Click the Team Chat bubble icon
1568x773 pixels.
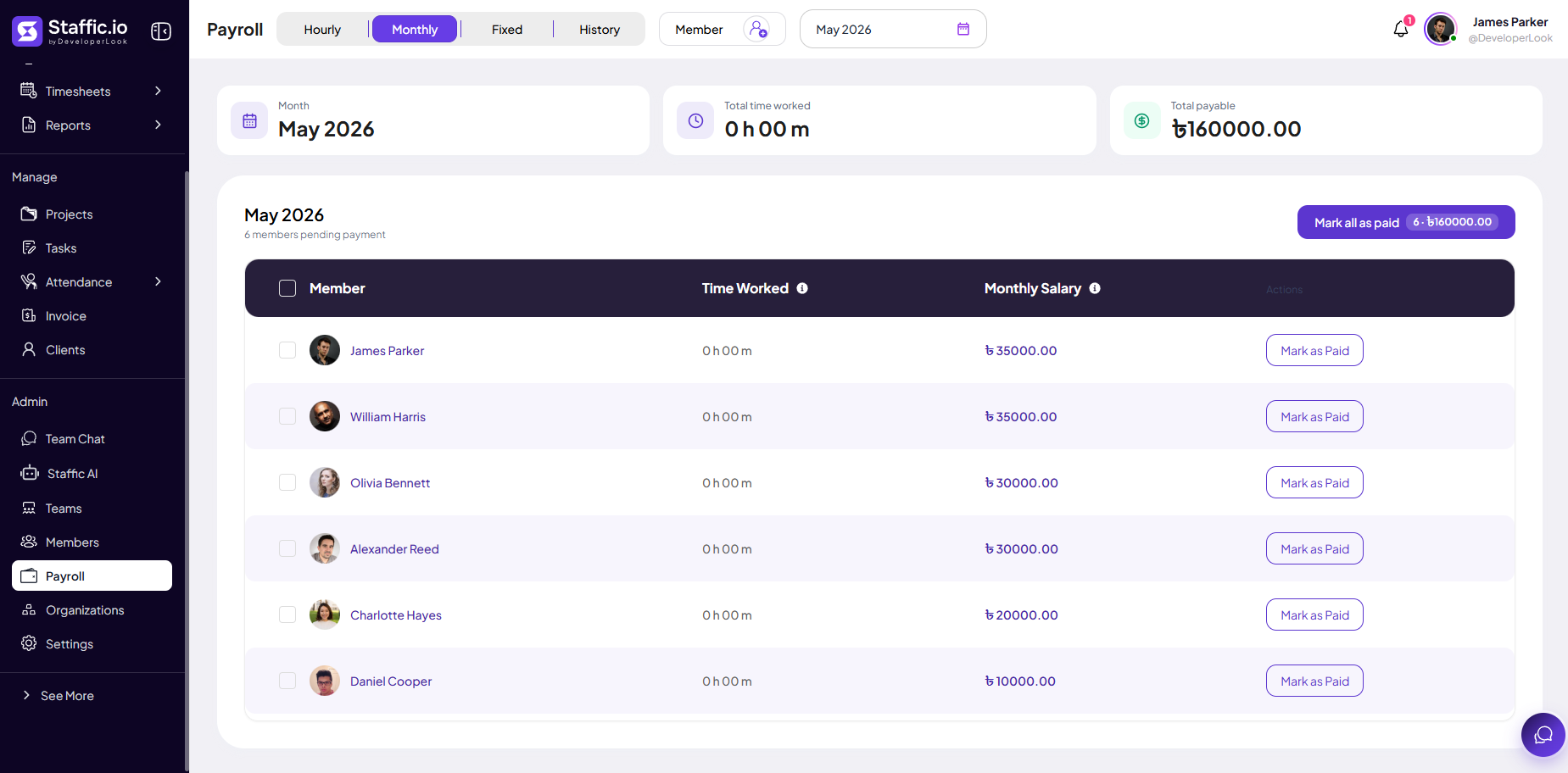(29, 438)
